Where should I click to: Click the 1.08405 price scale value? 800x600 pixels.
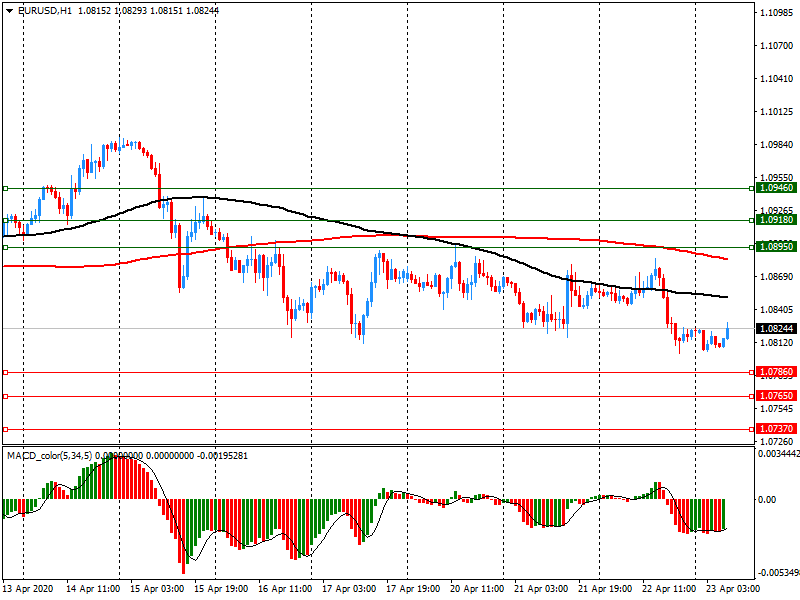coord(777,310)
